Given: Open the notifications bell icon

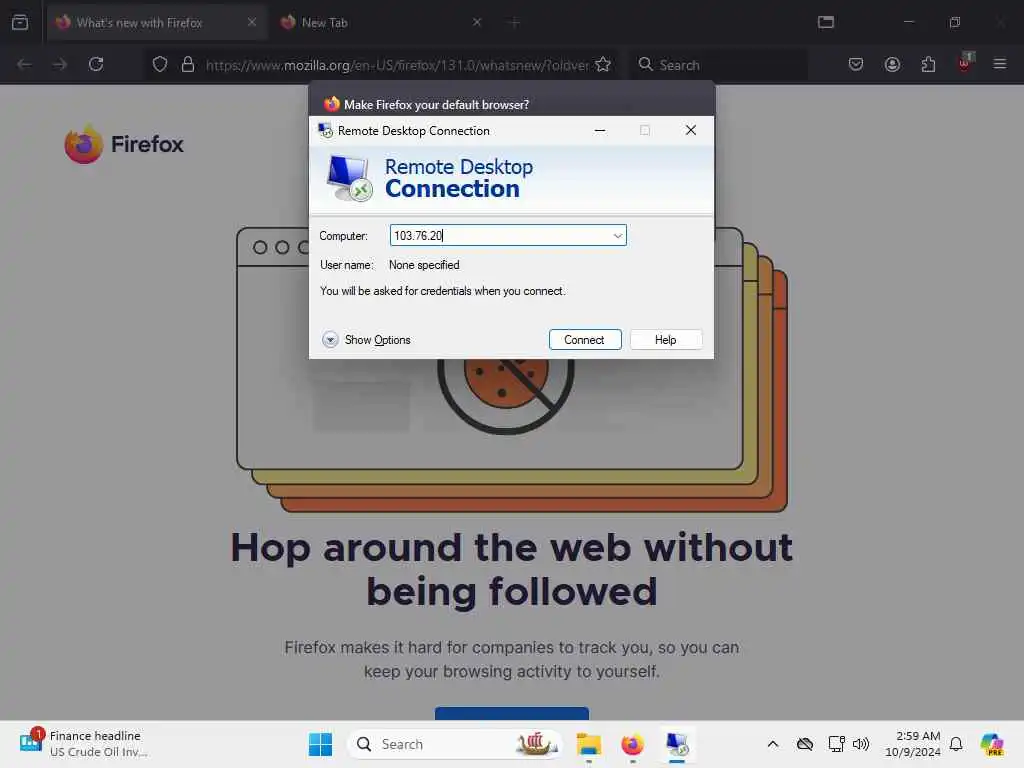Looking at the screenshot, I should point(956,744).
